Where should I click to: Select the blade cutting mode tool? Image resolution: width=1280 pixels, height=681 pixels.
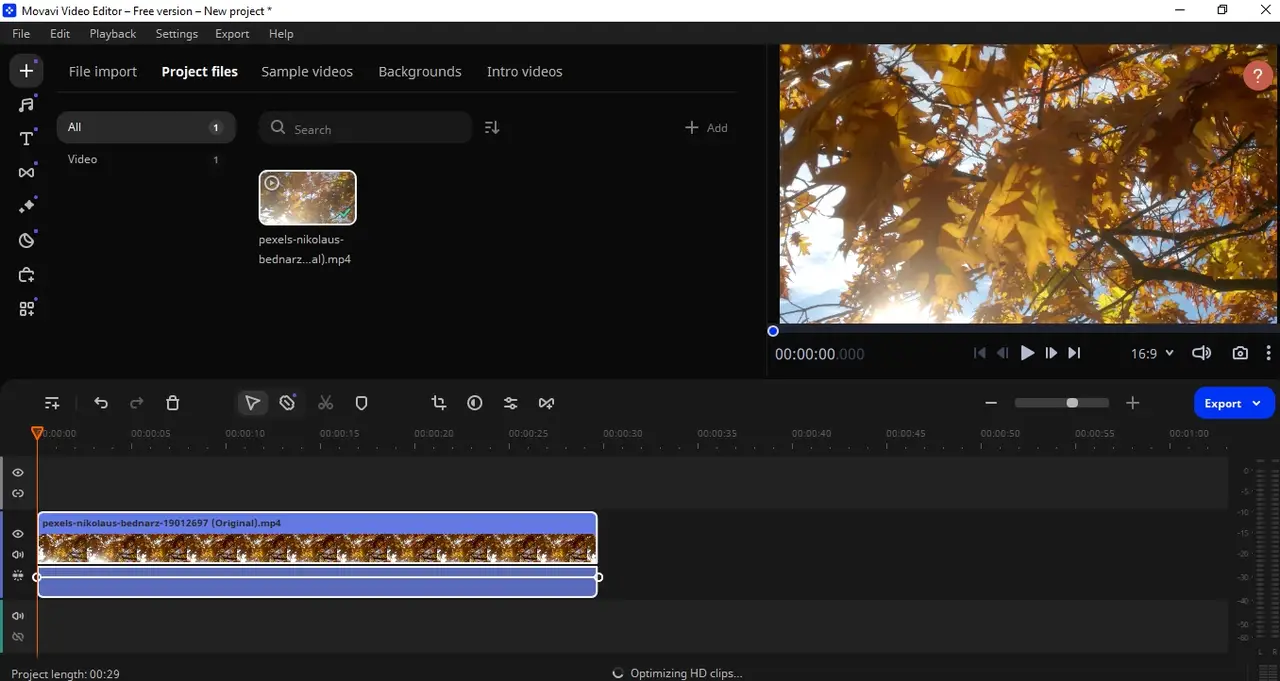click(x=288, y=403)
